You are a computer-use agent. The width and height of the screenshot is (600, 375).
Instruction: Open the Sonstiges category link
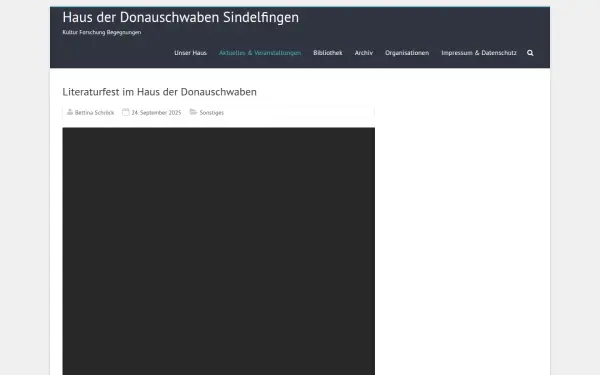212,112
